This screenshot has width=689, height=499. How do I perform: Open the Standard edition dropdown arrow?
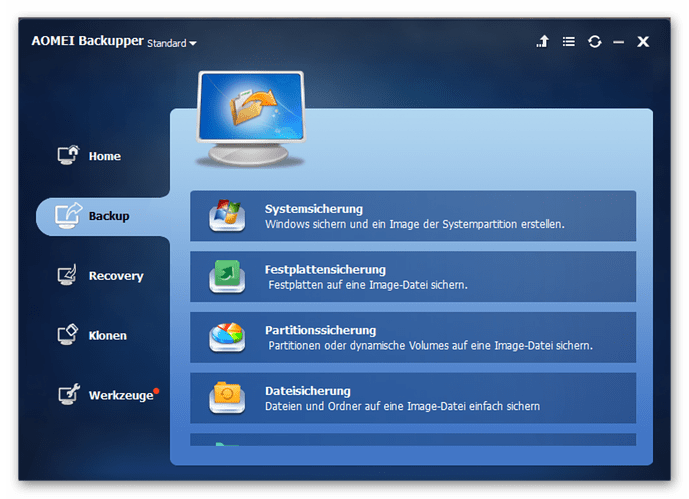(192, 43)
